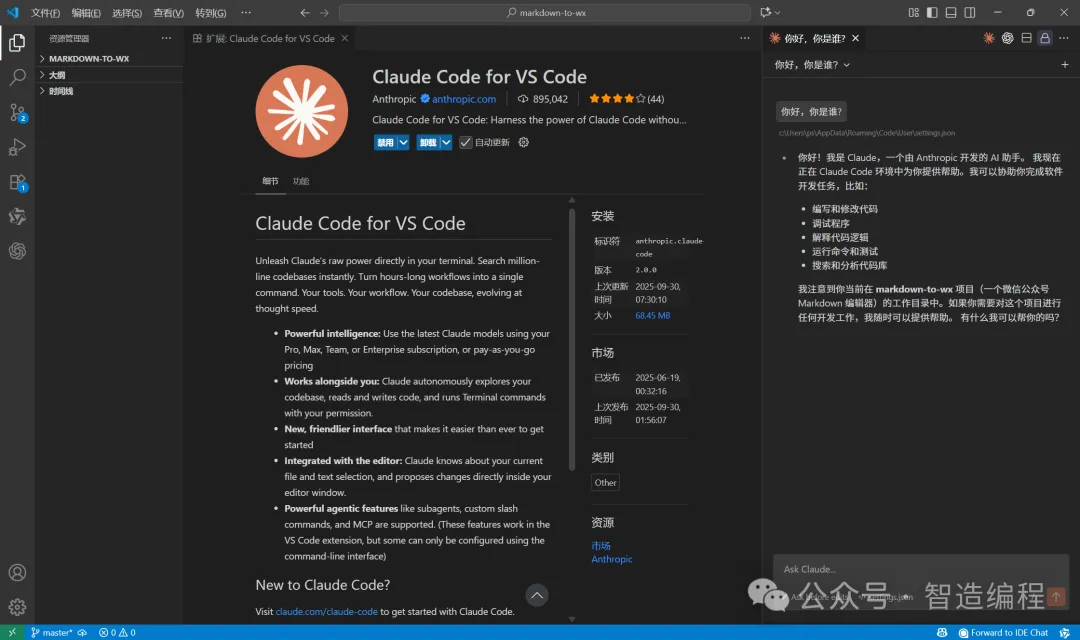Open the 选择 (Selection) menu
The height and width of the screenshot is (640, 1080).
click(127, 12)
